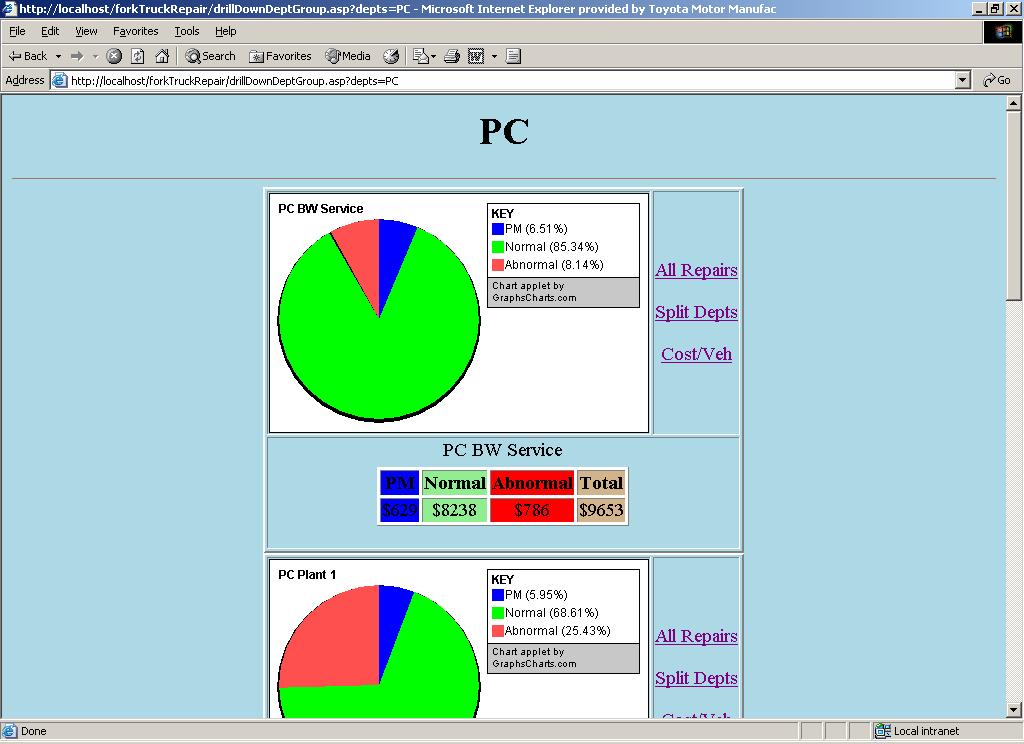Open All Repairs link for PC Plant 1
The width and height of the screenshot is (1024, 744).
696,636
